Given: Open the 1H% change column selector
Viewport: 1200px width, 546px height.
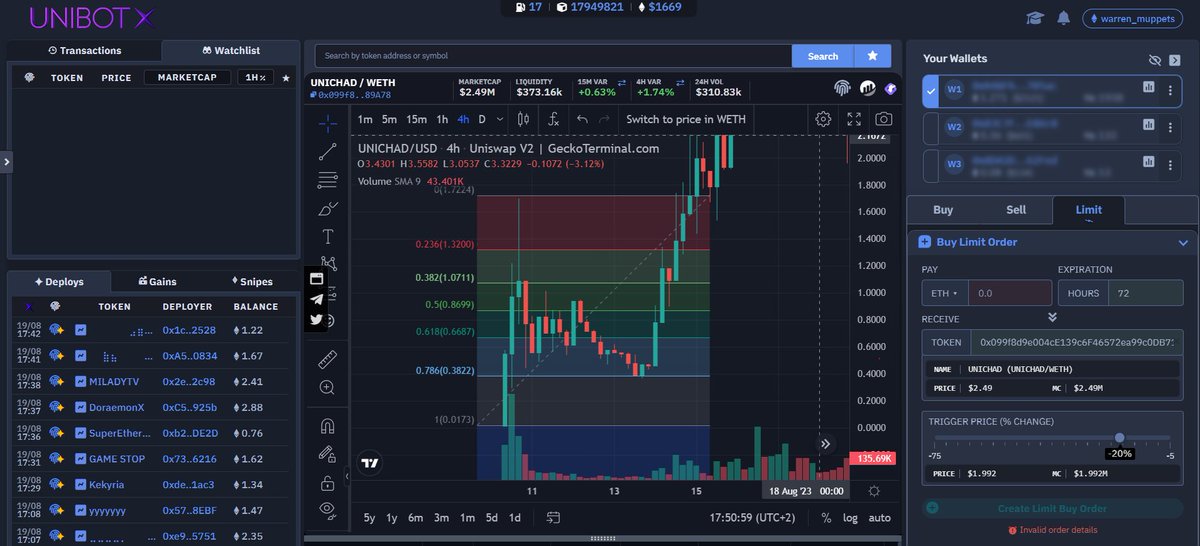Looking at the screenshot, I should click(x=256, y=77).
